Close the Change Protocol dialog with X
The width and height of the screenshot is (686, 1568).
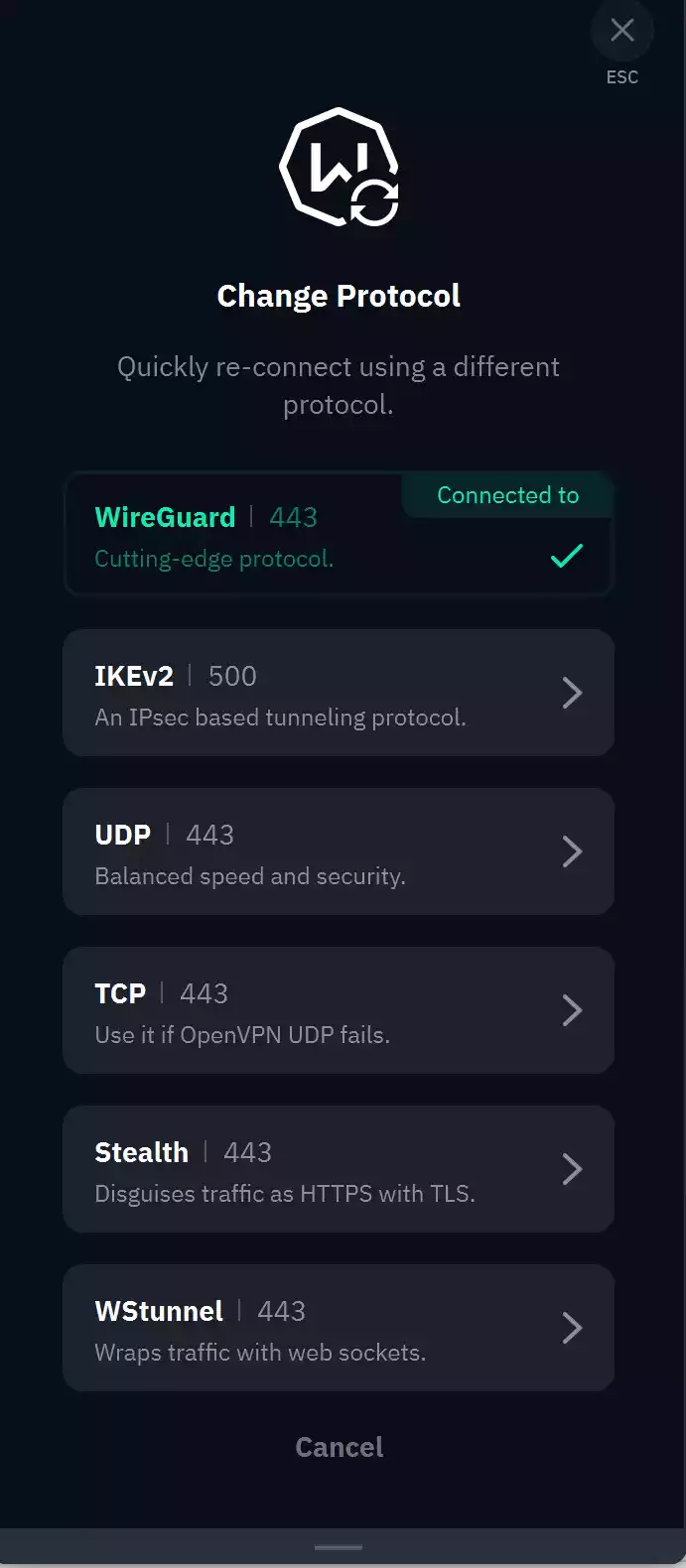(621, 30)
